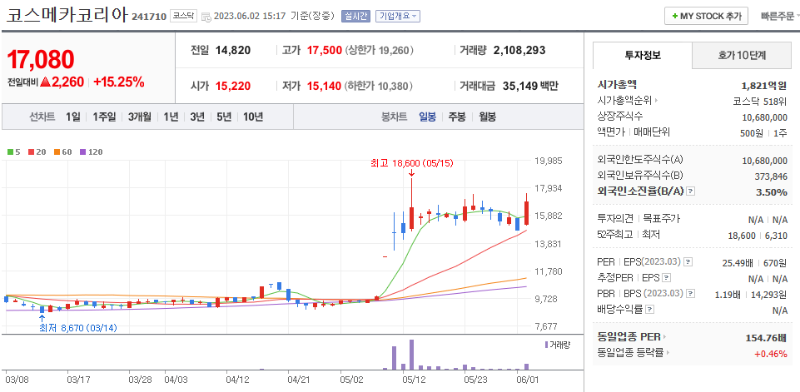Click the +15.25% change value
This screenshot has height=392, width=800.
[x=118, y=82]
